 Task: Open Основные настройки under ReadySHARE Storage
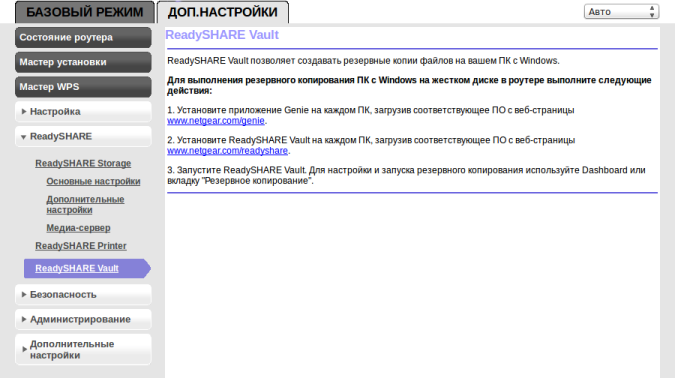pos(93,181)
